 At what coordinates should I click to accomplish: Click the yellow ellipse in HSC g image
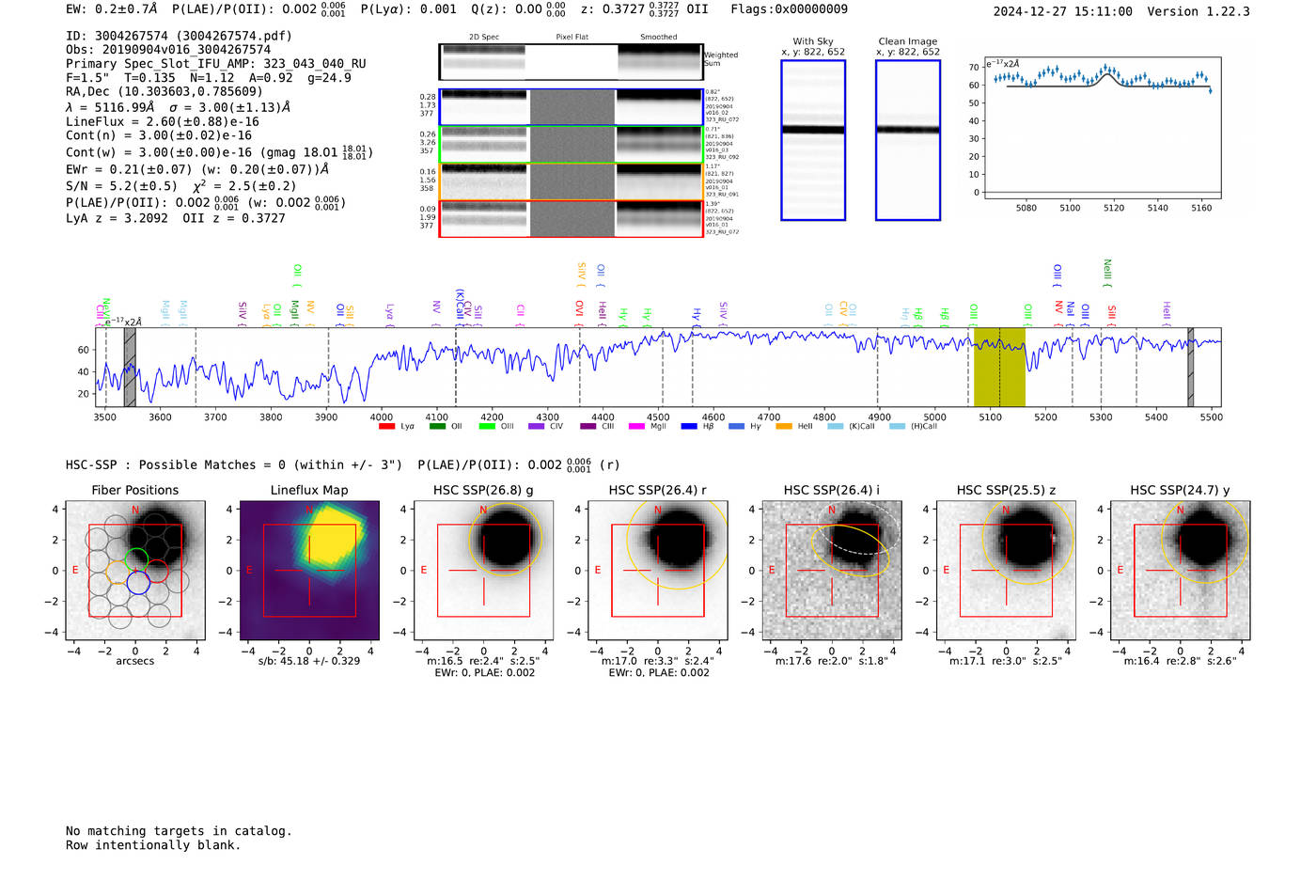[507, 538]
